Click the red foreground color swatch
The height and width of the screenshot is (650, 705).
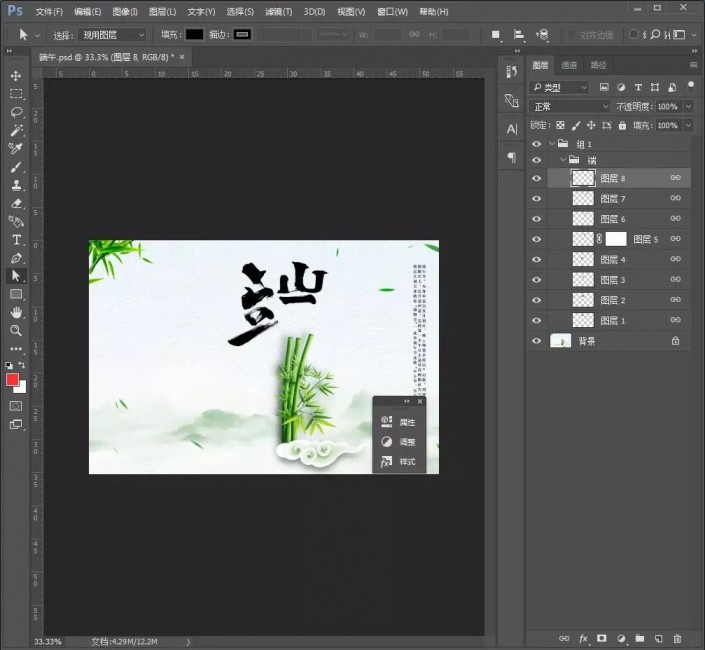click(12, 380)
